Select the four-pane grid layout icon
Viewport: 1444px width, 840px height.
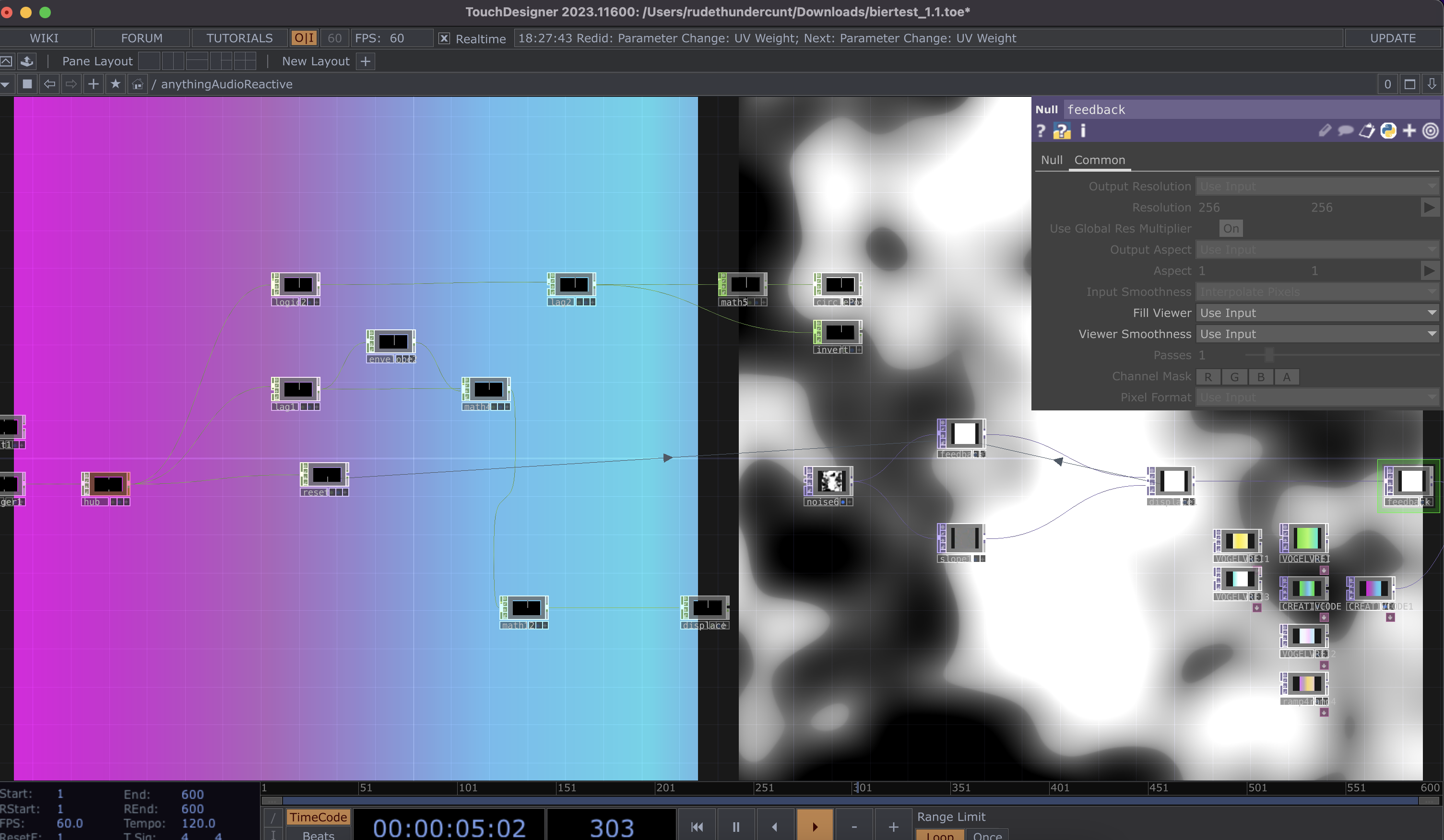point(245,61)
